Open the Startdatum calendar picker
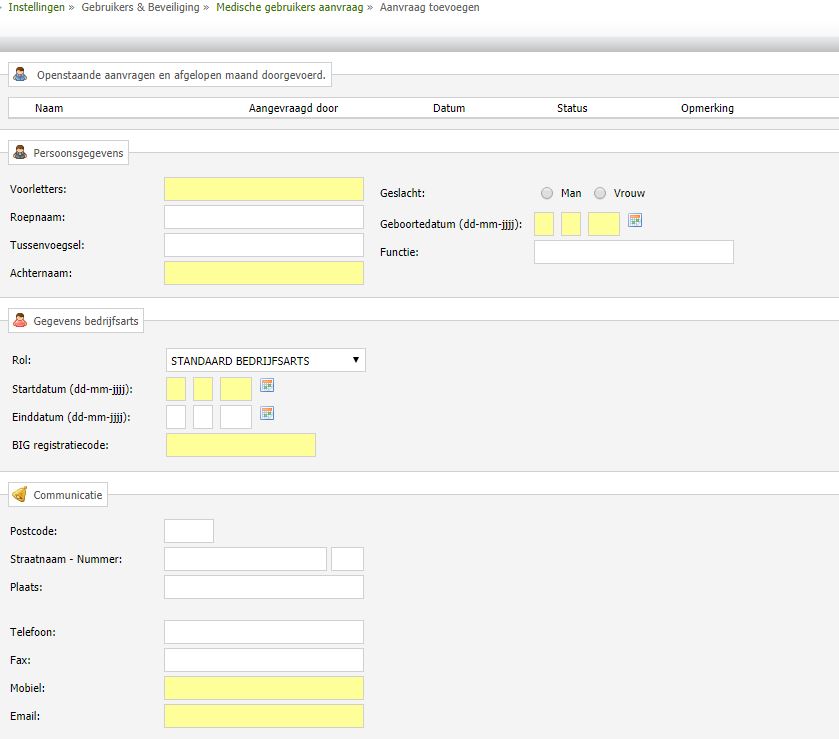Screen dimensions: 839x739 pyautogui.click(x=266, y=385)
